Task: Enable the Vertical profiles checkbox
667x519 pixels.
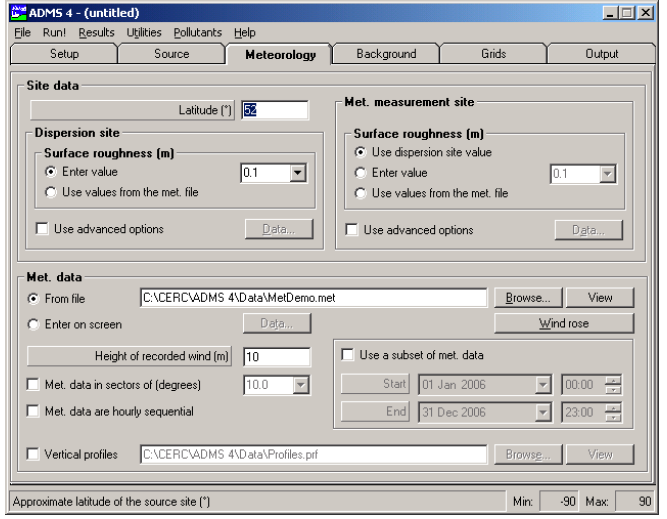Action: click(33, 454)
